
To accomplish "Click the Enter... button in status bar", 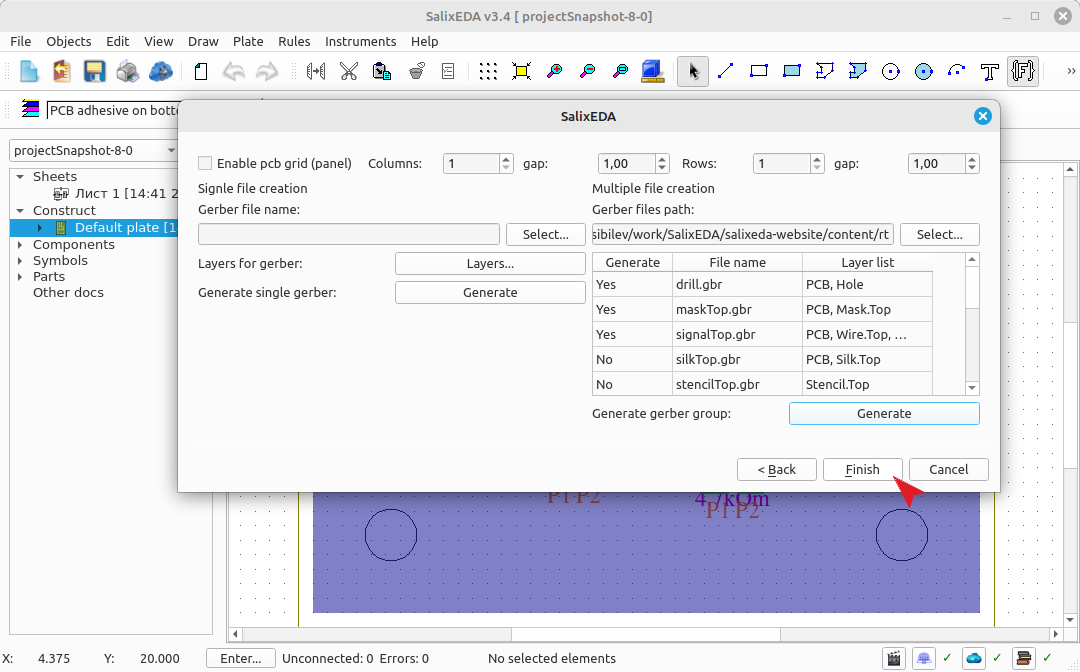I will [240, 658].
